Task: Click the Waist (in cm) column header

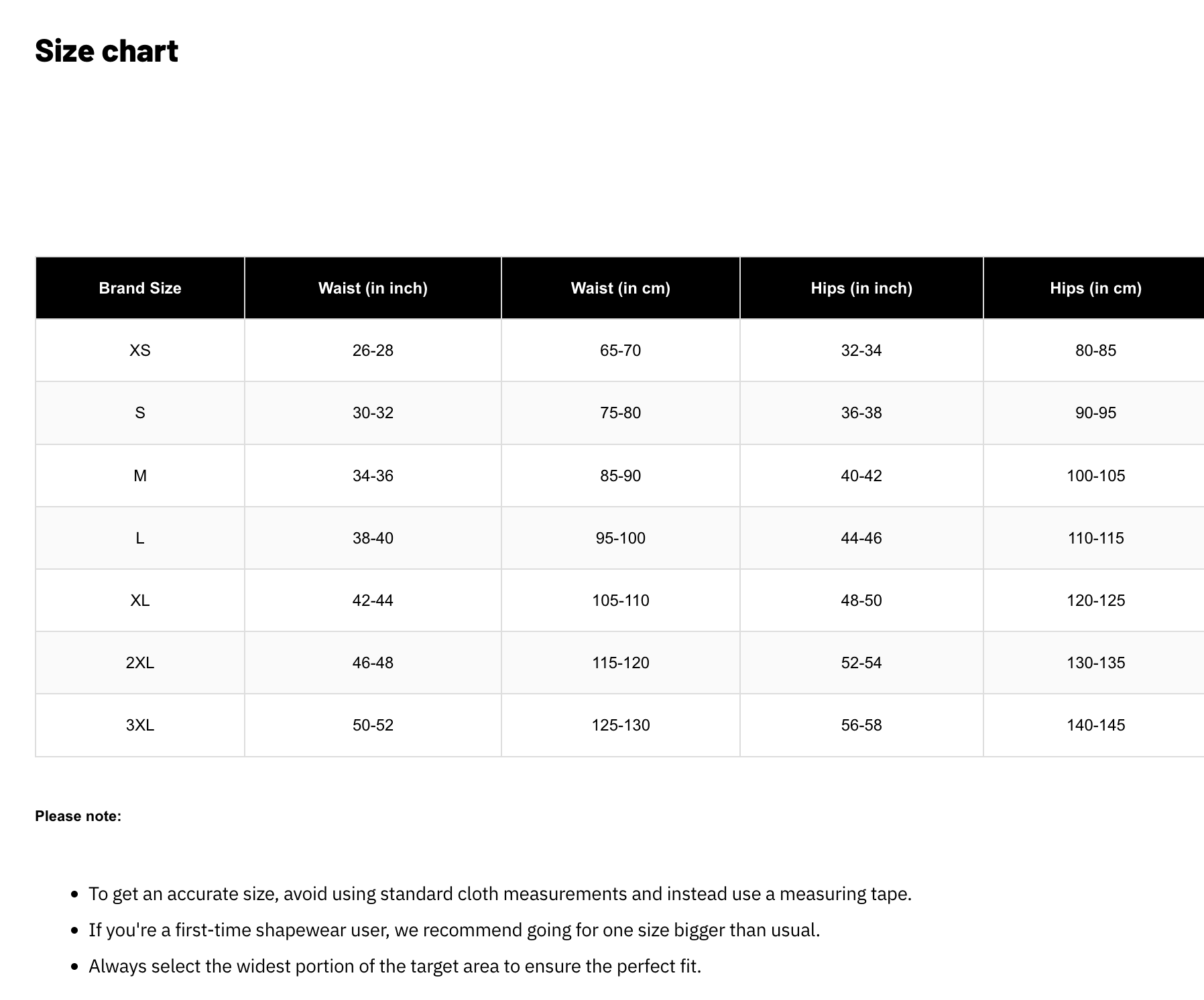Action: tap(620, 288)
